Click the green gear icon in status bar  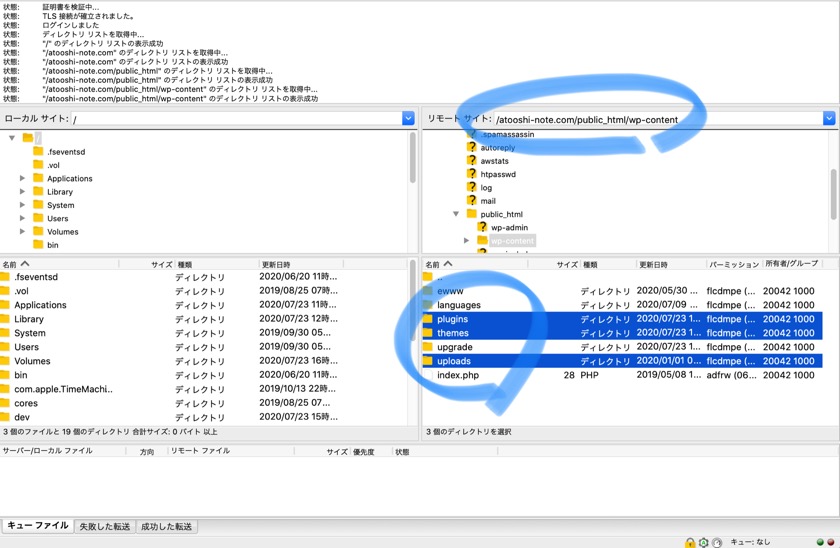coord(704,542)
